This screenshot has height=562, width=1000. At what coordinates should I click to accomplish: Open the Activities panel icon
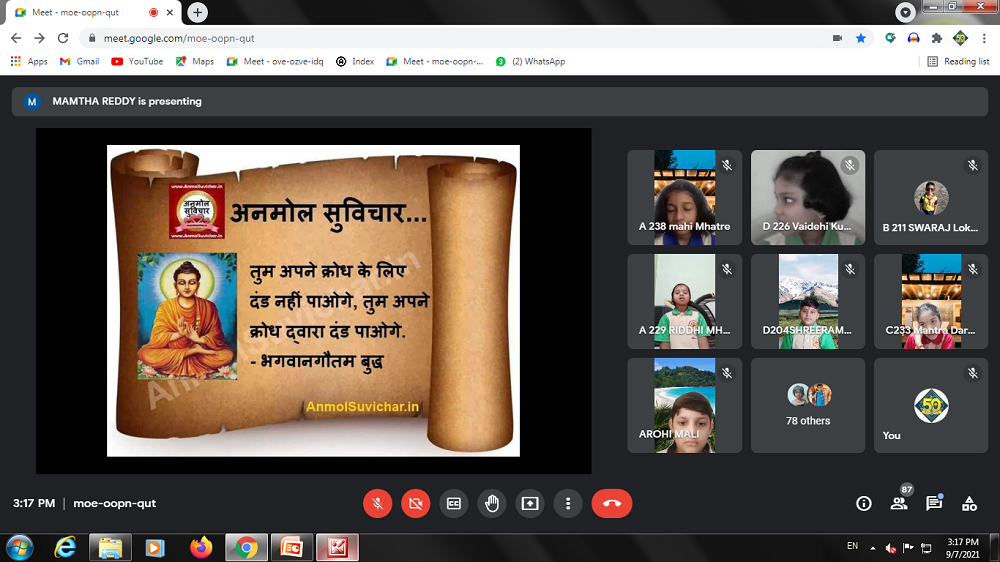click(x=969, y=504)
